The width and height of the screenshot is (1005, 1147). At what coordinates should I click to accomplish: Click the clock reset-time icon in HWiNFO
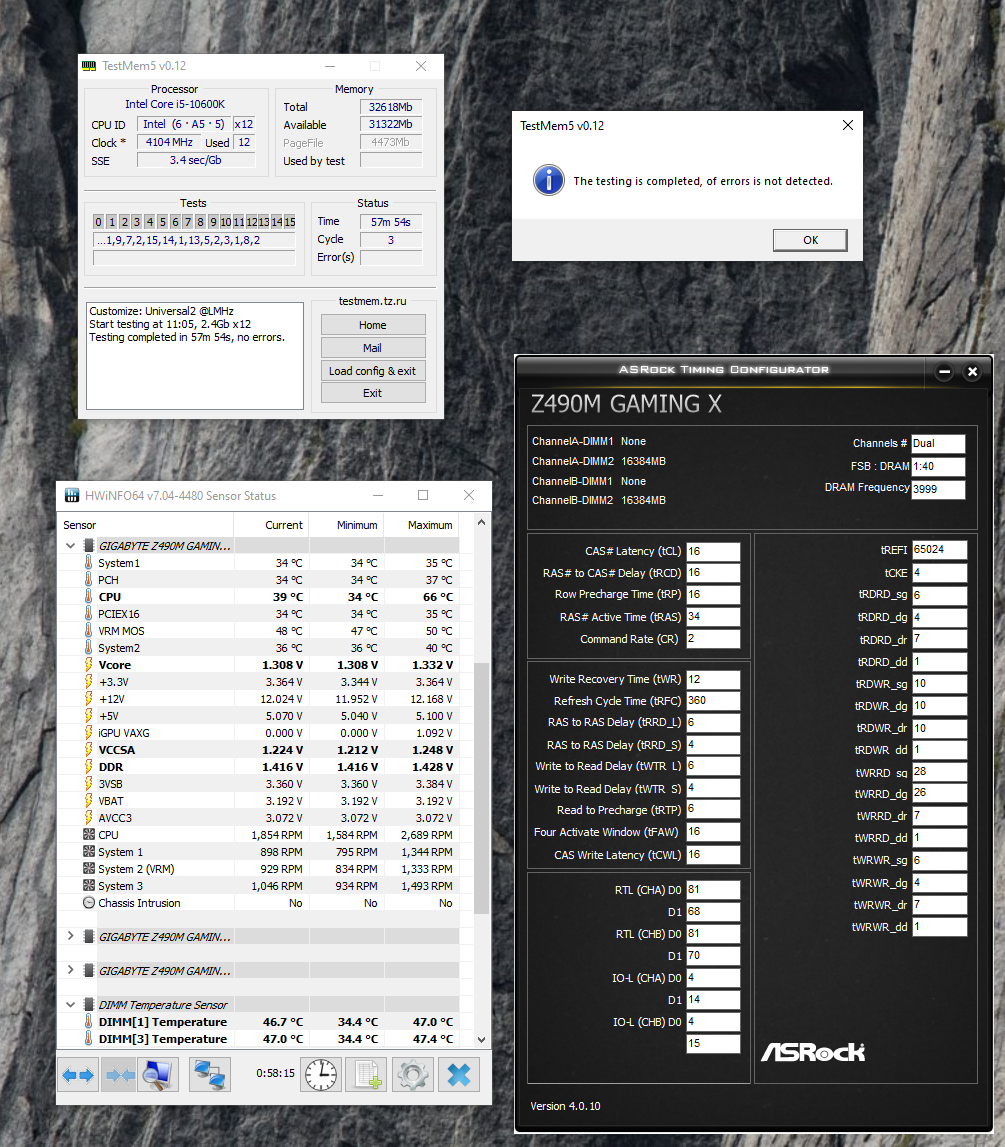(x=320, y=1075)
